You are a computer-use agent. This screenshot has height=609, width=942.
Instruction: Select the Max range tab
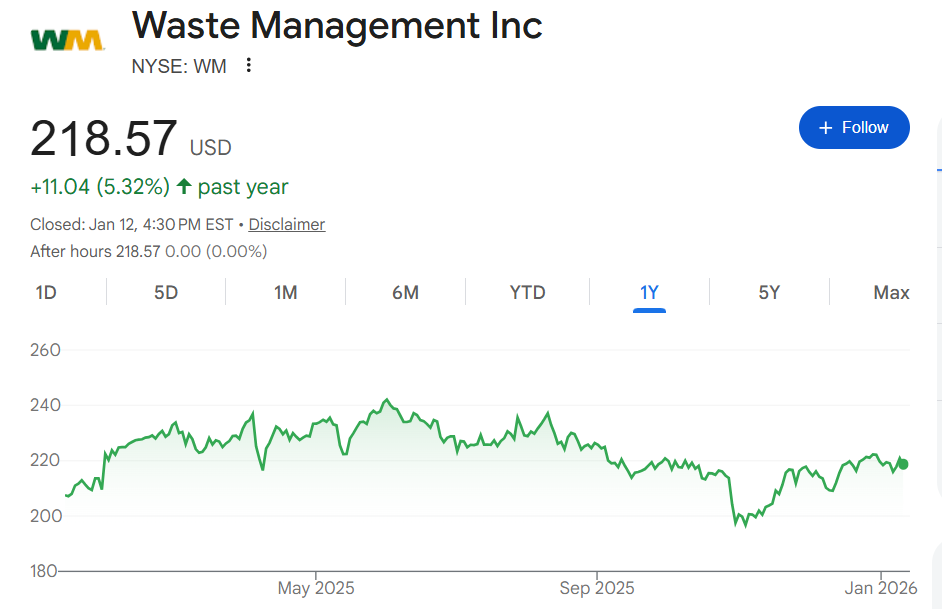[891, 293]
